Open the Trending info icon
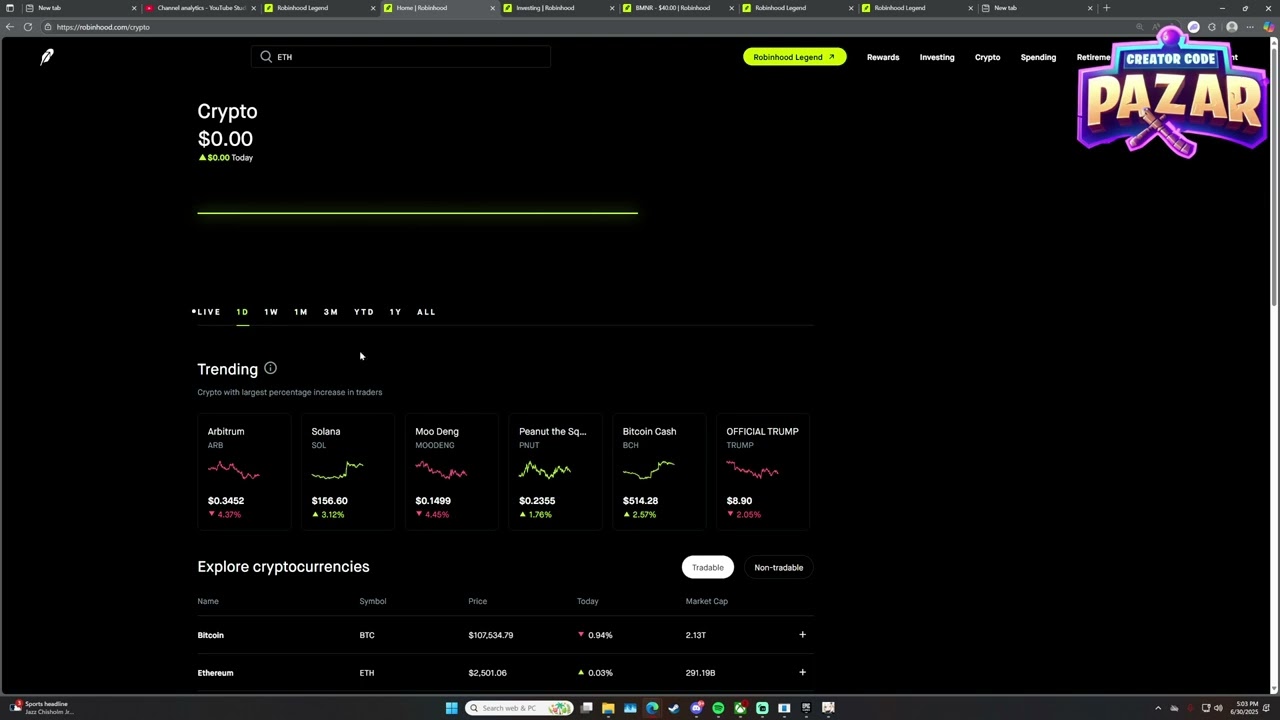 pos(270,369)
